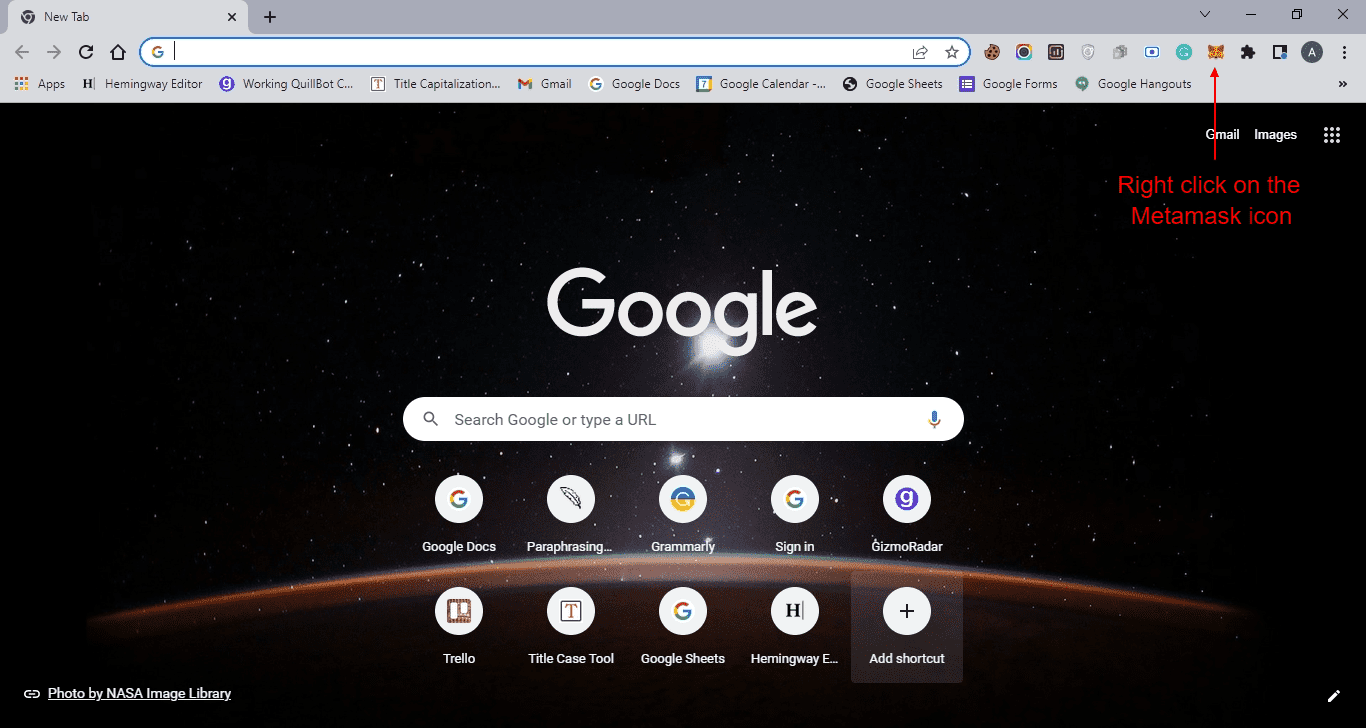Open Hemingway Editor bookmark
Screen dimensions: 1366x728
[142, 84]
